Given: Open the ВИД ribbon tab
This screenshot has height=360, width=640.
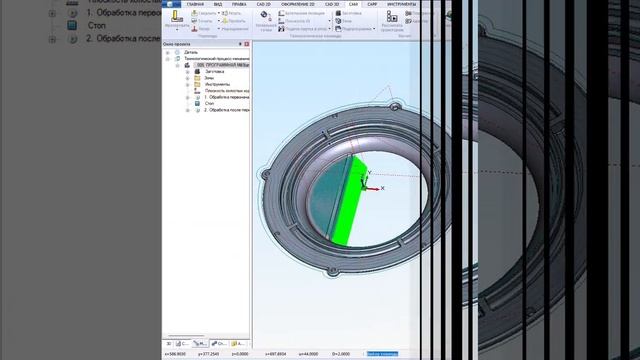Looking at the screenshot, I should pyautogui.click(x=218, y=4).
